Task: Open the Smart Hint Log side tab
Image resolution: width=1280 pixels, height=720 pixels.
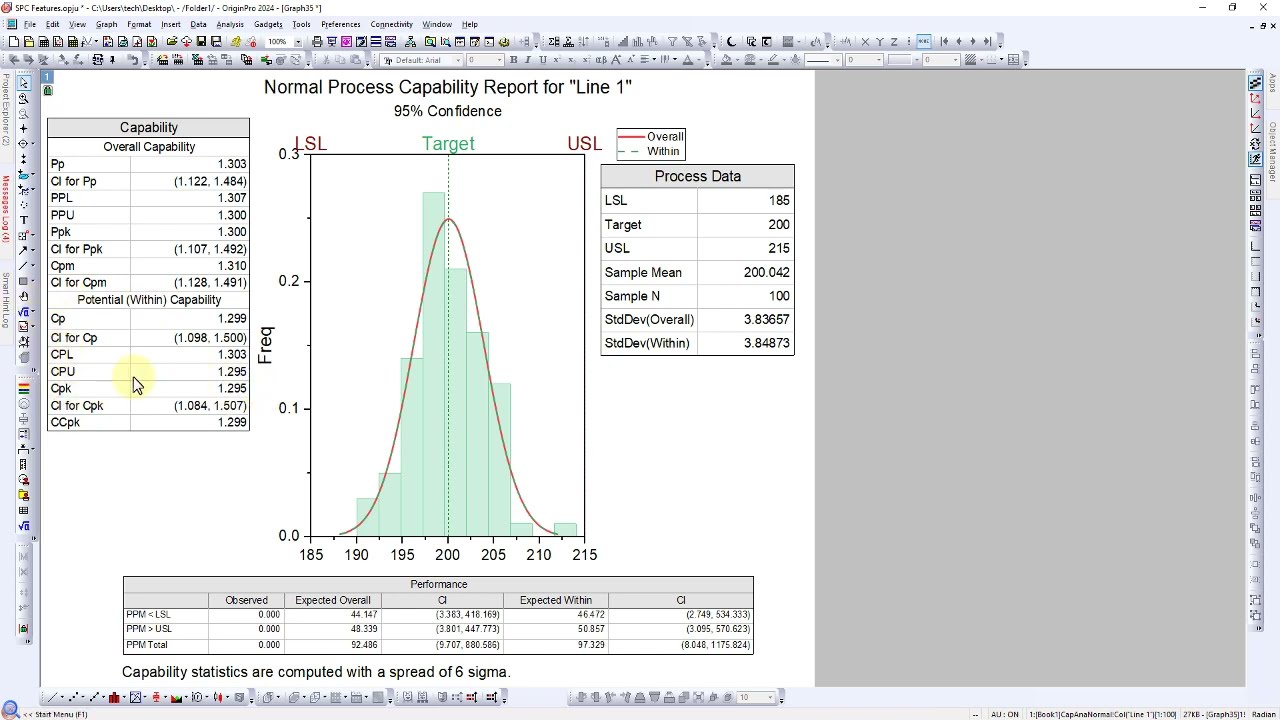Action: click(x=5, y=298)
